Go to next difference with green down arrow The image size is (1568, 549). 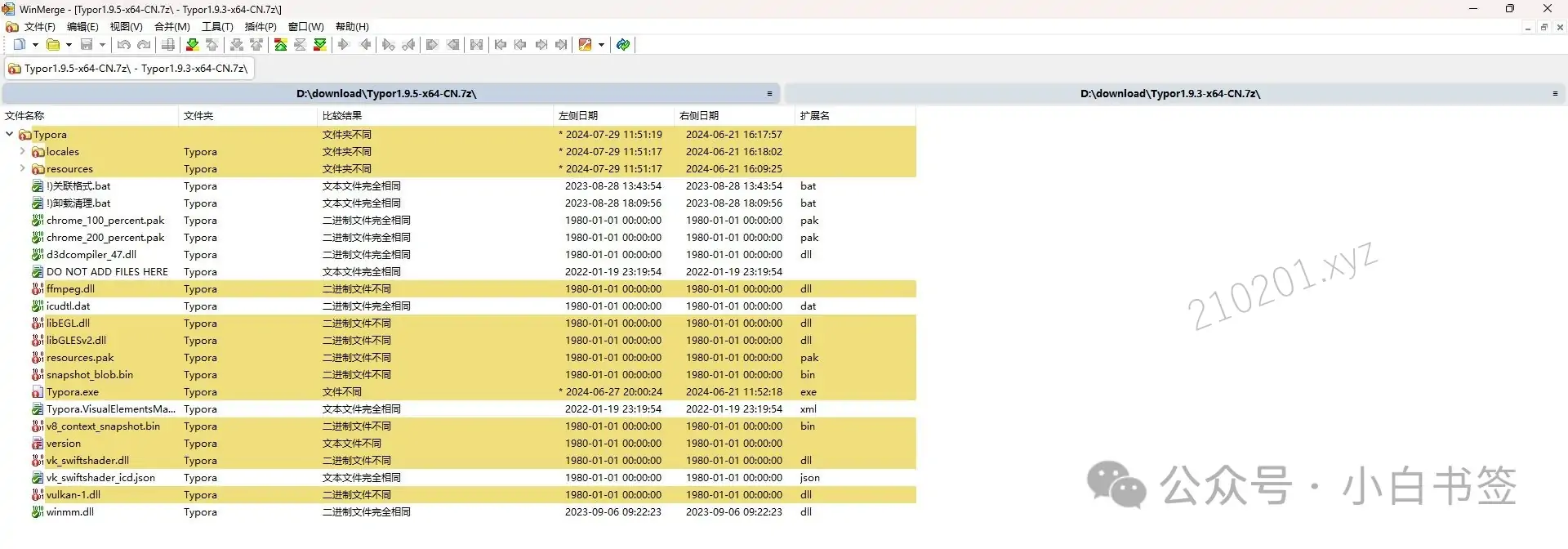tap(193, 45)
